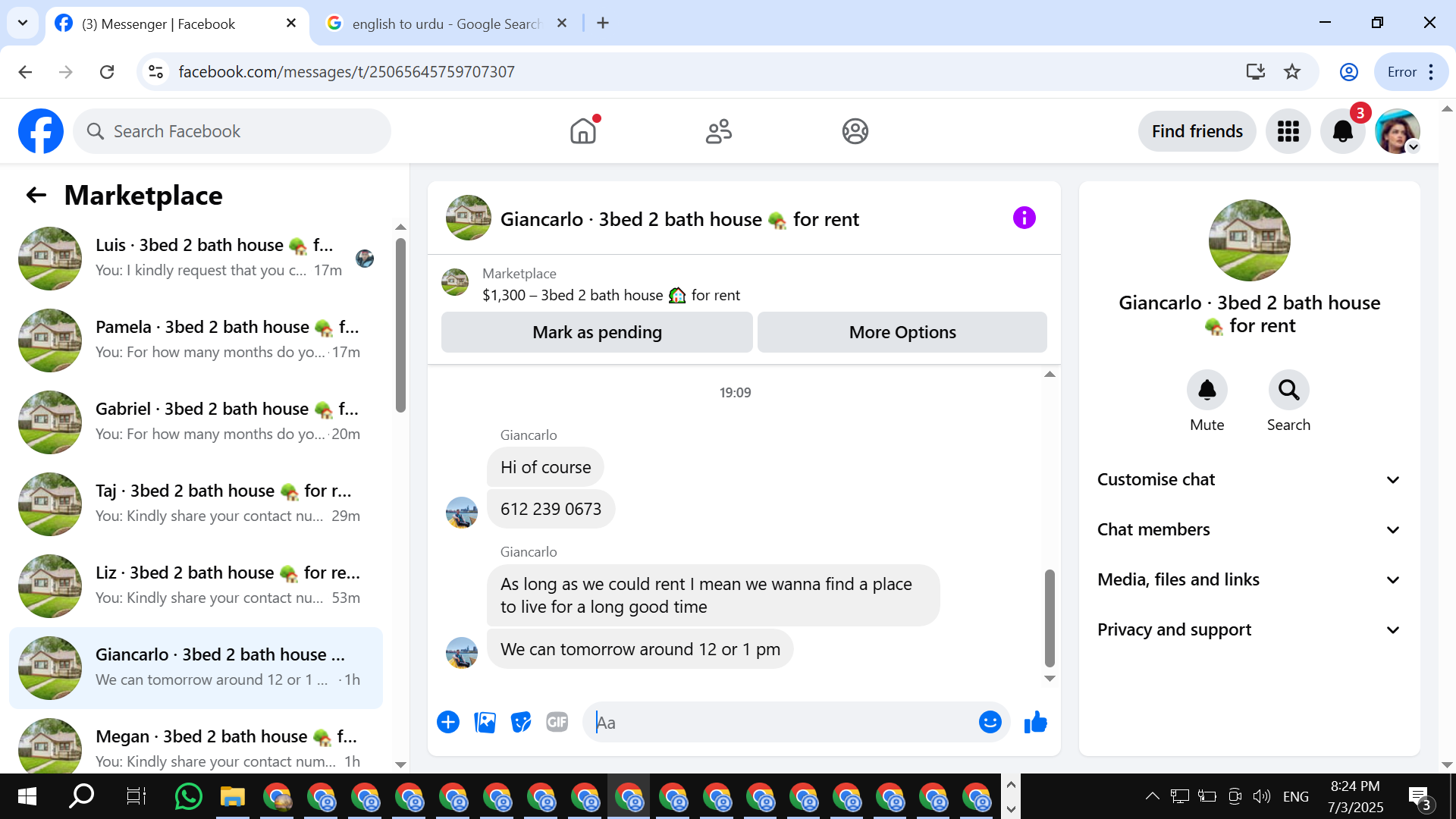Attach a photo using the image icon
The width and height of the screenshot is (1456, 819).
(485, 723)
